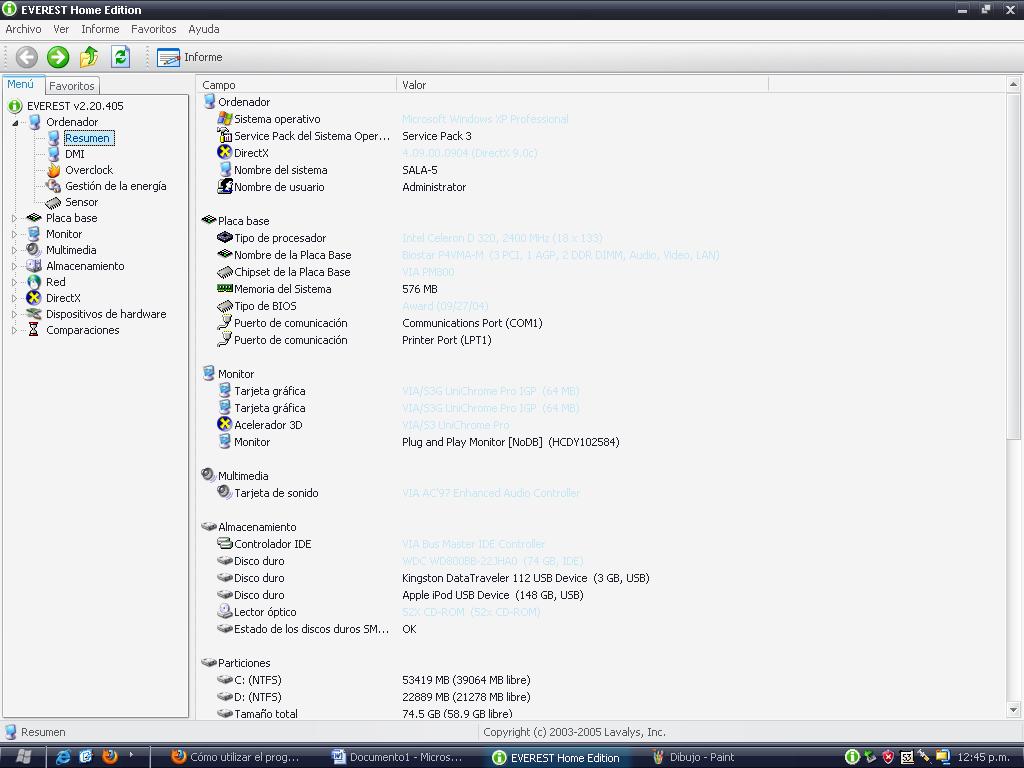Click the Acelerador 3D icon
This screenshot has width=1024, height=768.
[225, 424]
